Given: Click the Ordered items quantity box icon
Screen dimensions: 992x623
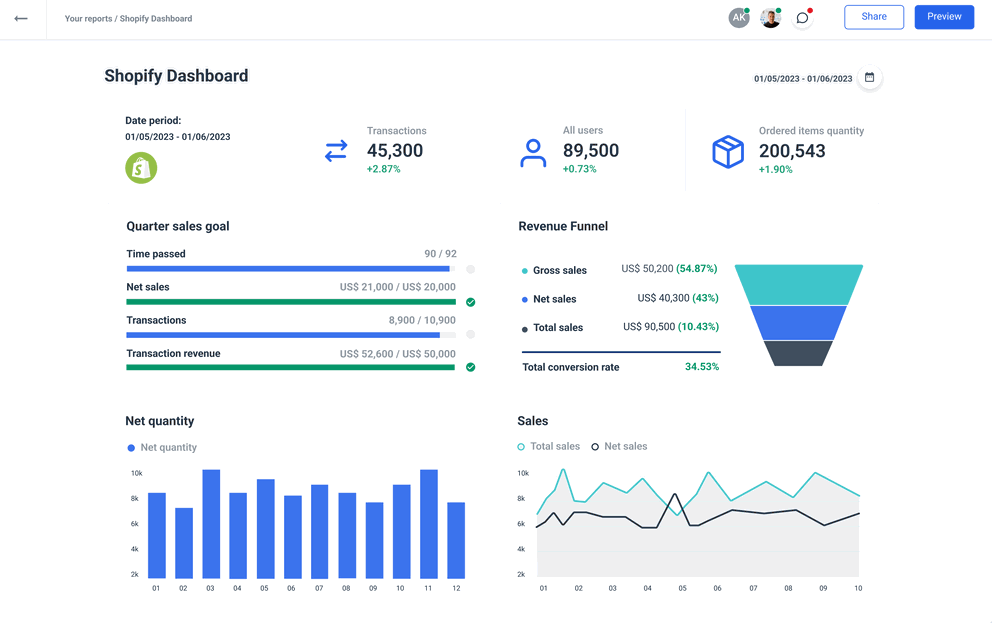Looking at the screenshot, I should click(x=727, y=151).
